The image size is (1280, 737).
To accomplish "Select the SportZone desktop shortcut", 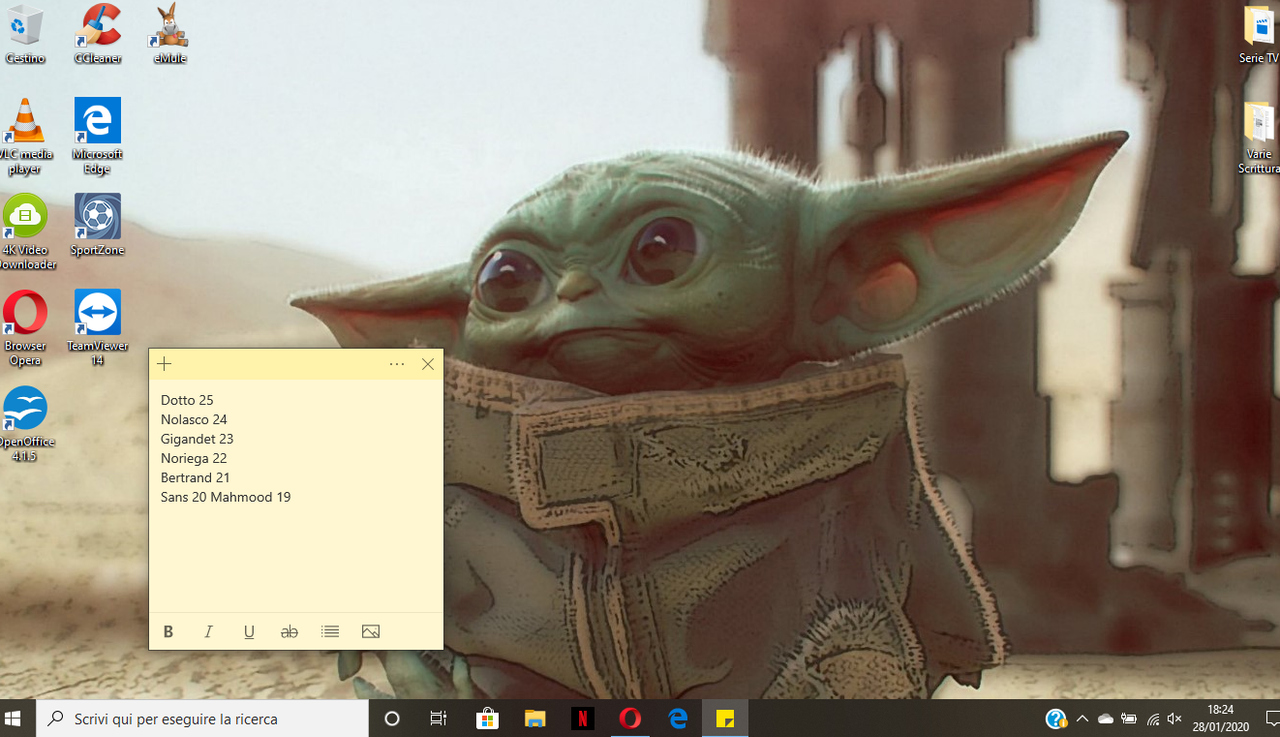I will click(98, 225).
